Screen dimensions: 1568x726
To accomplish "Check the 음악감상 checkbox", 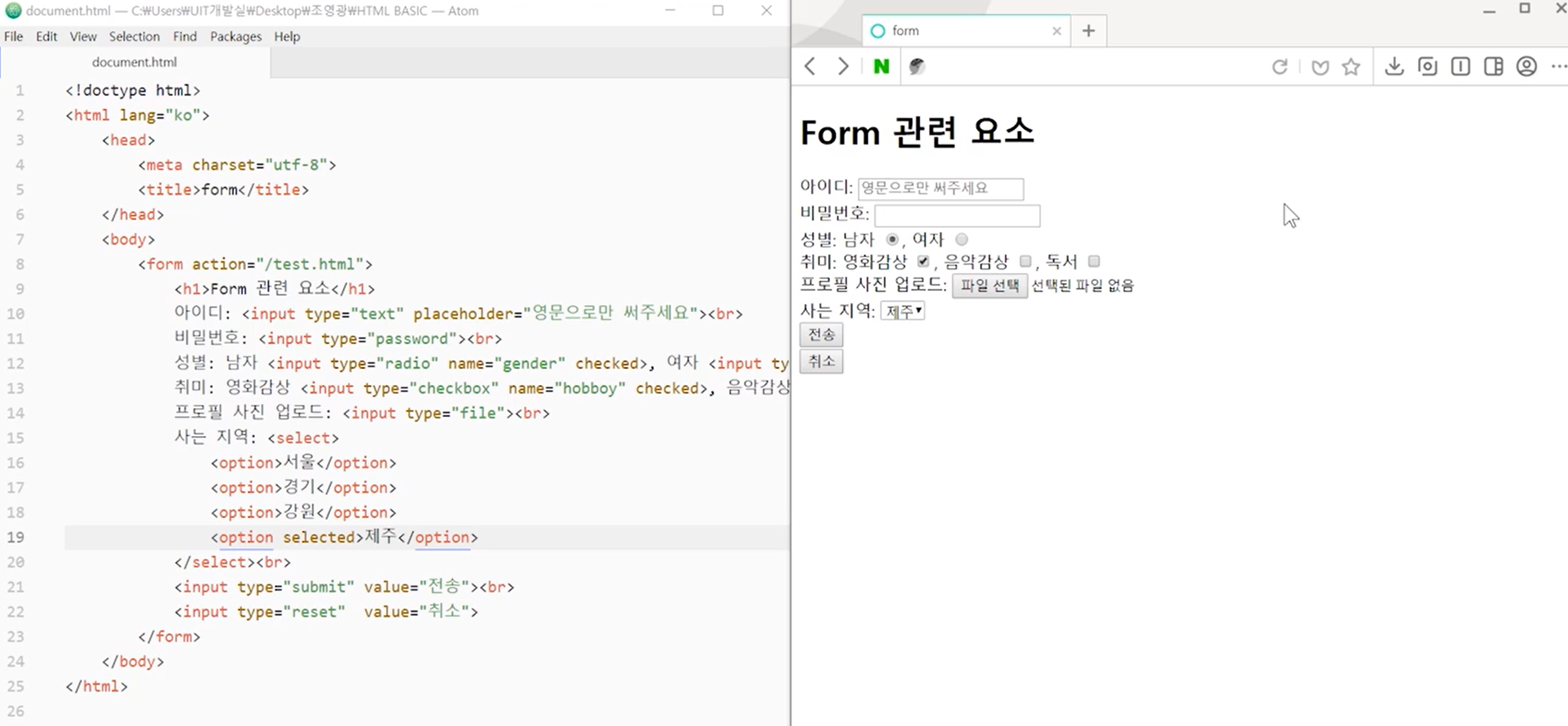I will point(1025,262).
